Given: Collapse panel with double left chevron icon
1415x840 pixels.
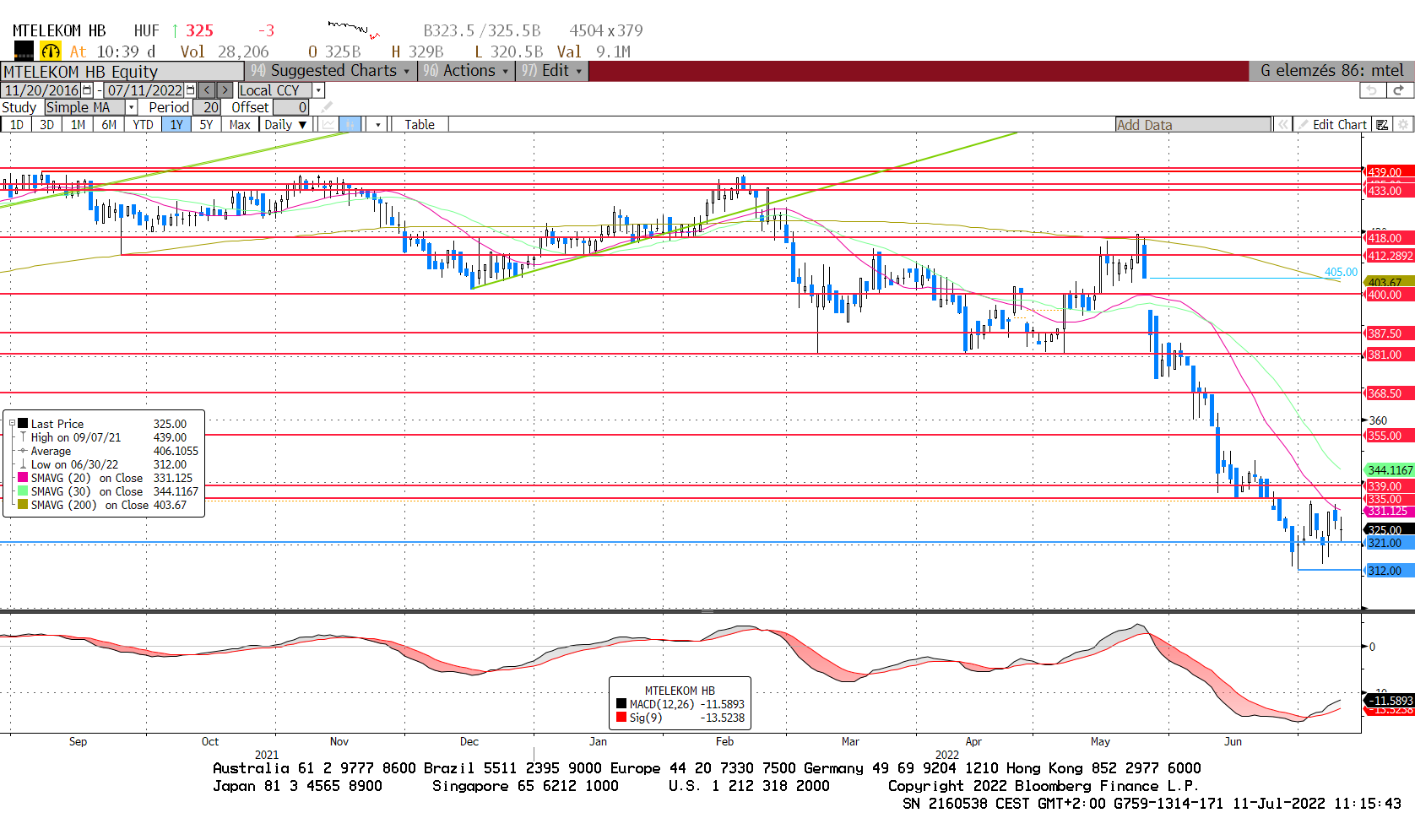Looking at the screenshot, I should 1282,125.
